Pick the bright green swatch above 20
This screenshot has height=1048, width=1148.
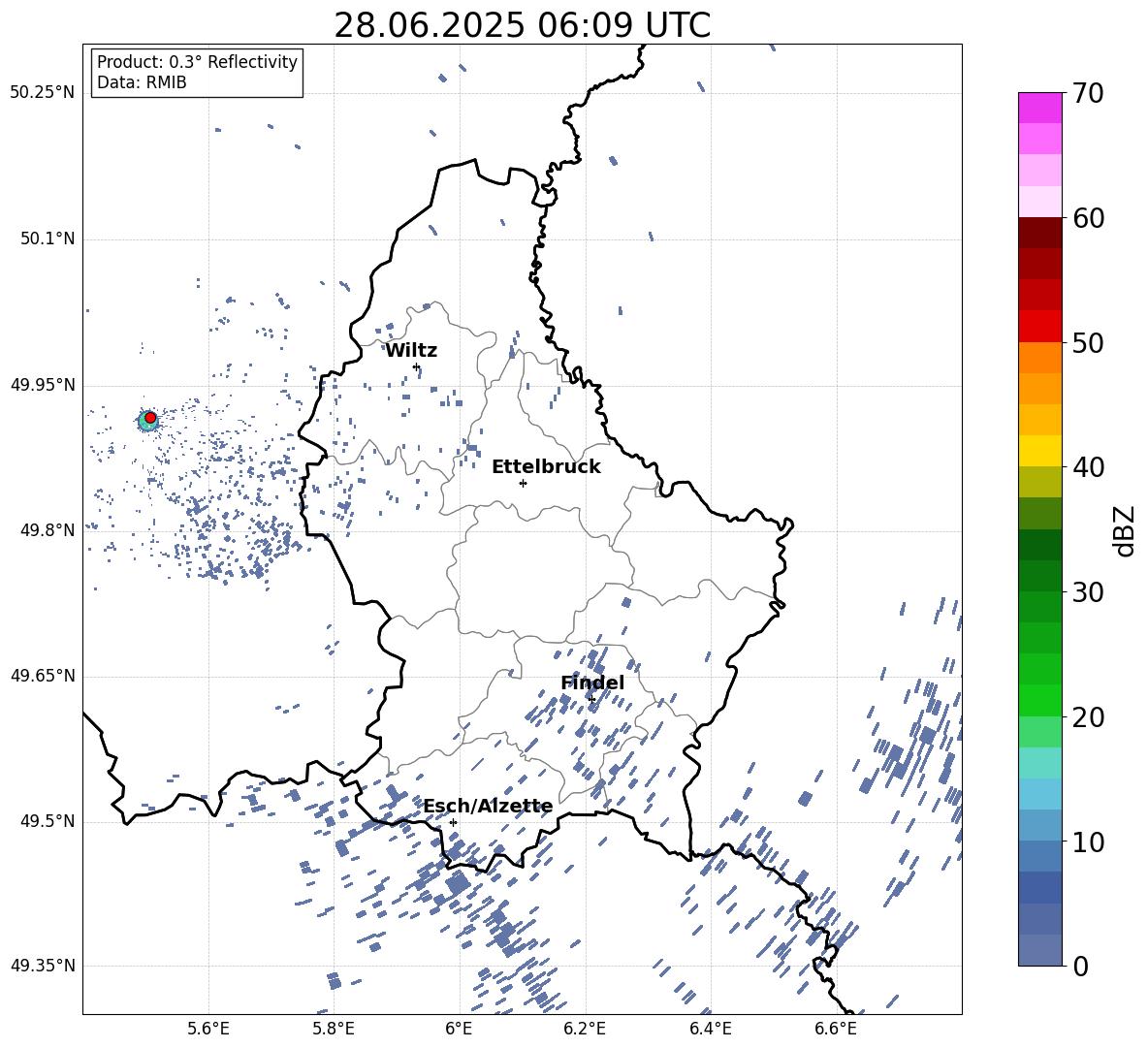pos(1040,700)
